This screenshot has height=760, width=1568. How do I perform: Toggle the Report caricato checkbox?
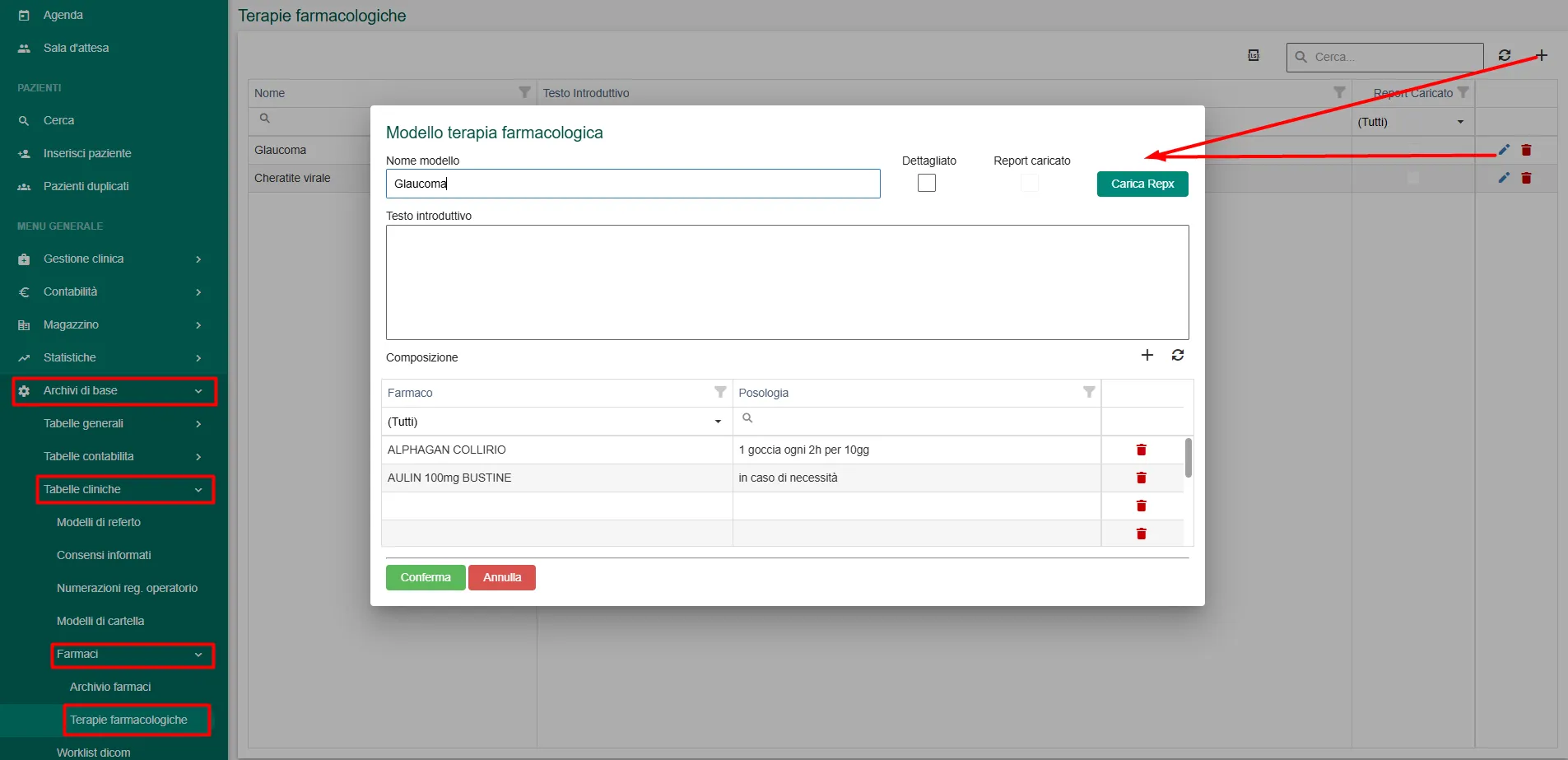tap(1030, 183)
